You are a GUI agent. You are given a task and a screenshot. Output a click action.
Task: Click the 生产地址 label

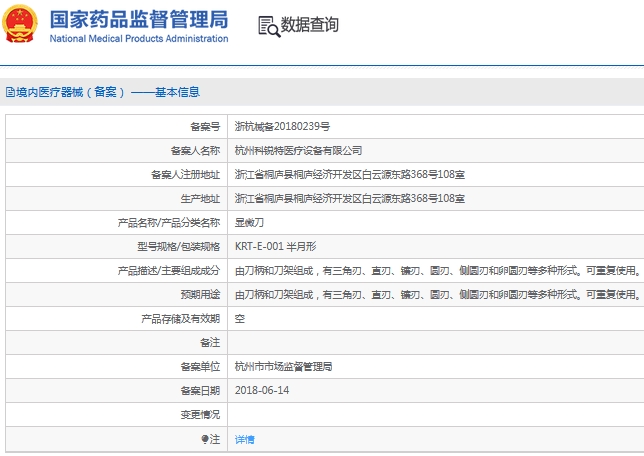click(x=200, y=198)
